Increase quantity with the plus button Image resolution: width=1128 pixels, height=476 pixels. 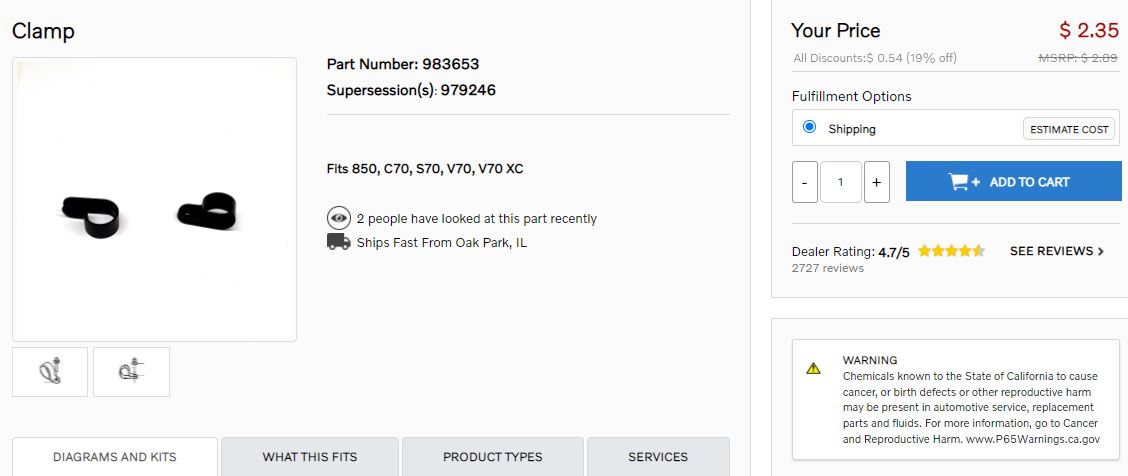(x=876, y=182)
